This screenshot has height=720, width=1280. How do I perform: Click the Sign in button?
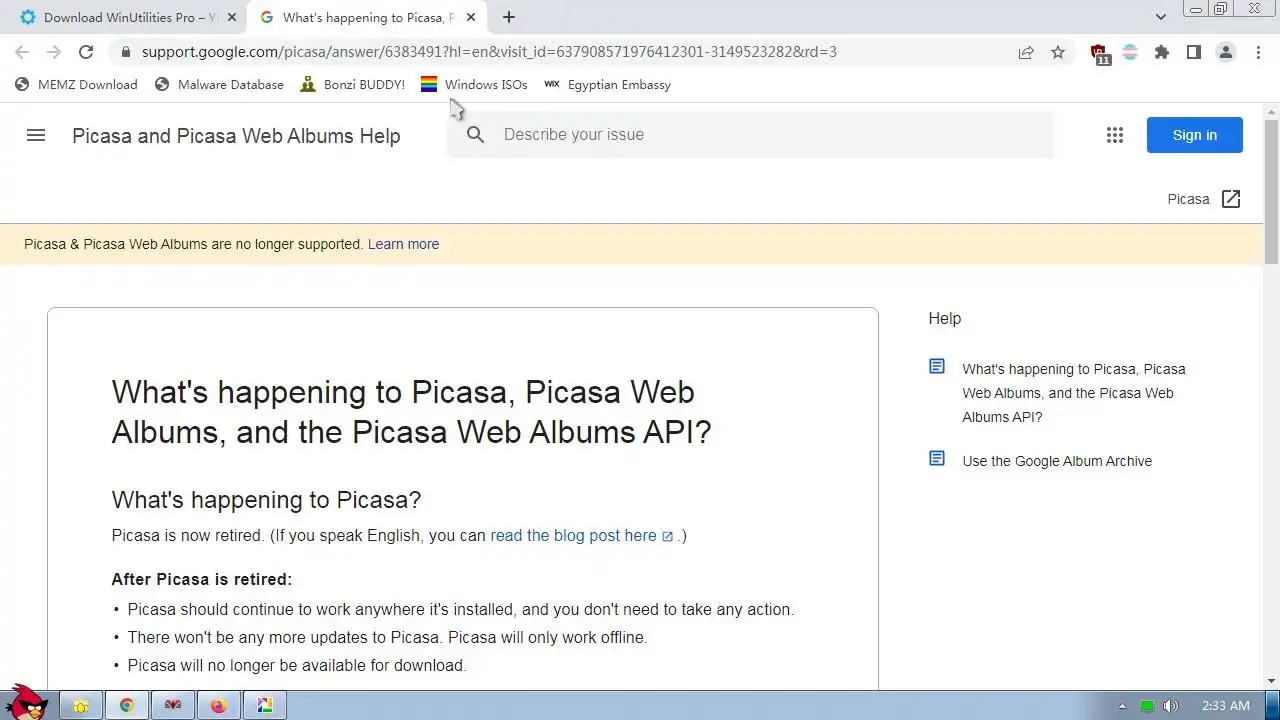coord(1195,135)
